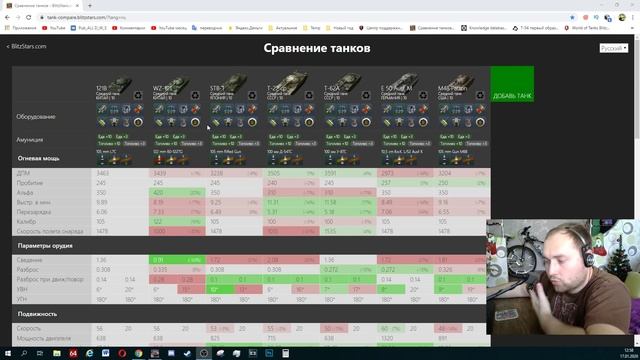Screen dimensions: 640x360
Task: Open the Русский language dropdown
Action: click(613, 48)
